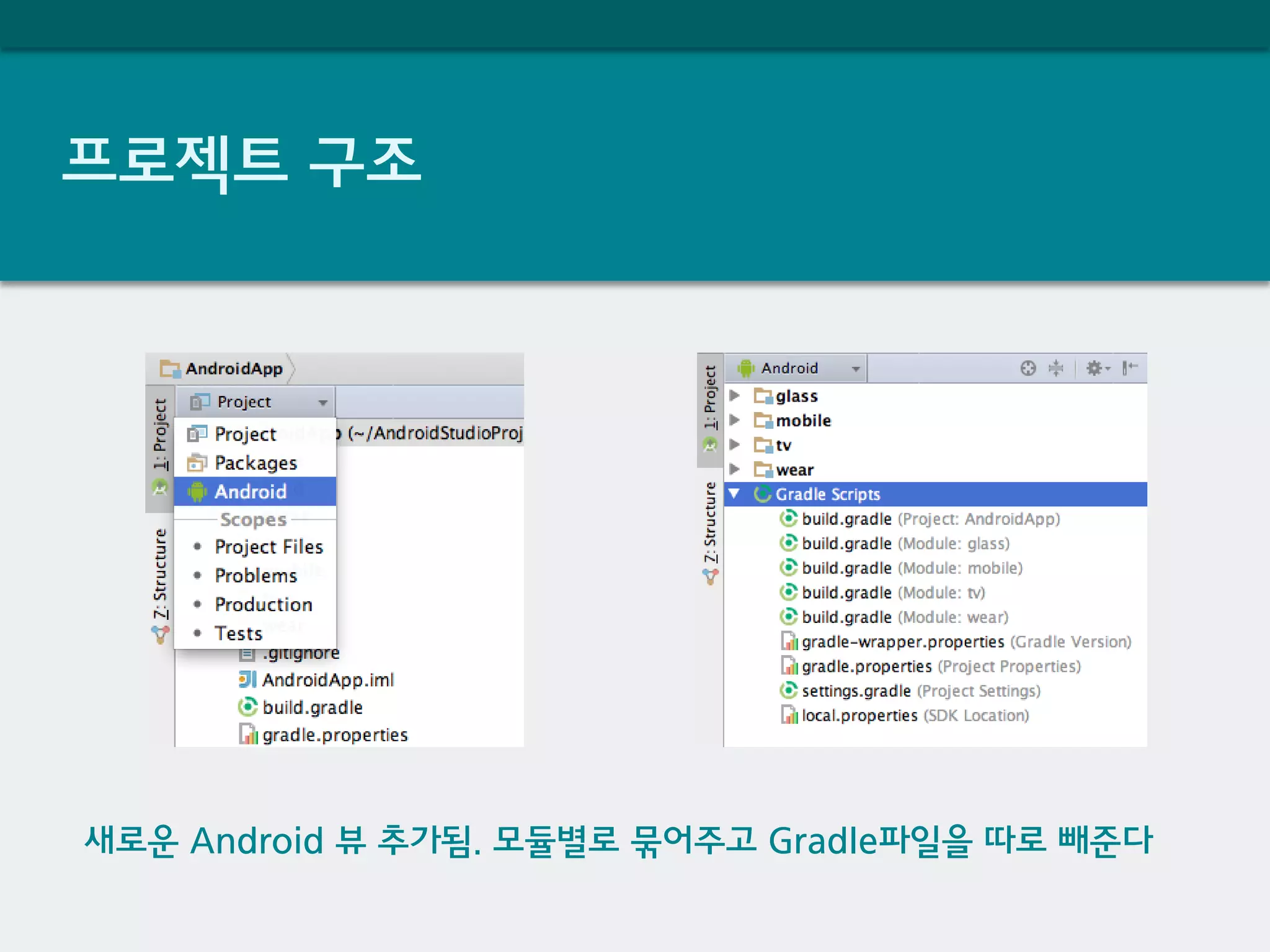Select the mobile folder
The height and width of the screenshot is (952, 1270).
[x=793, y=420]
